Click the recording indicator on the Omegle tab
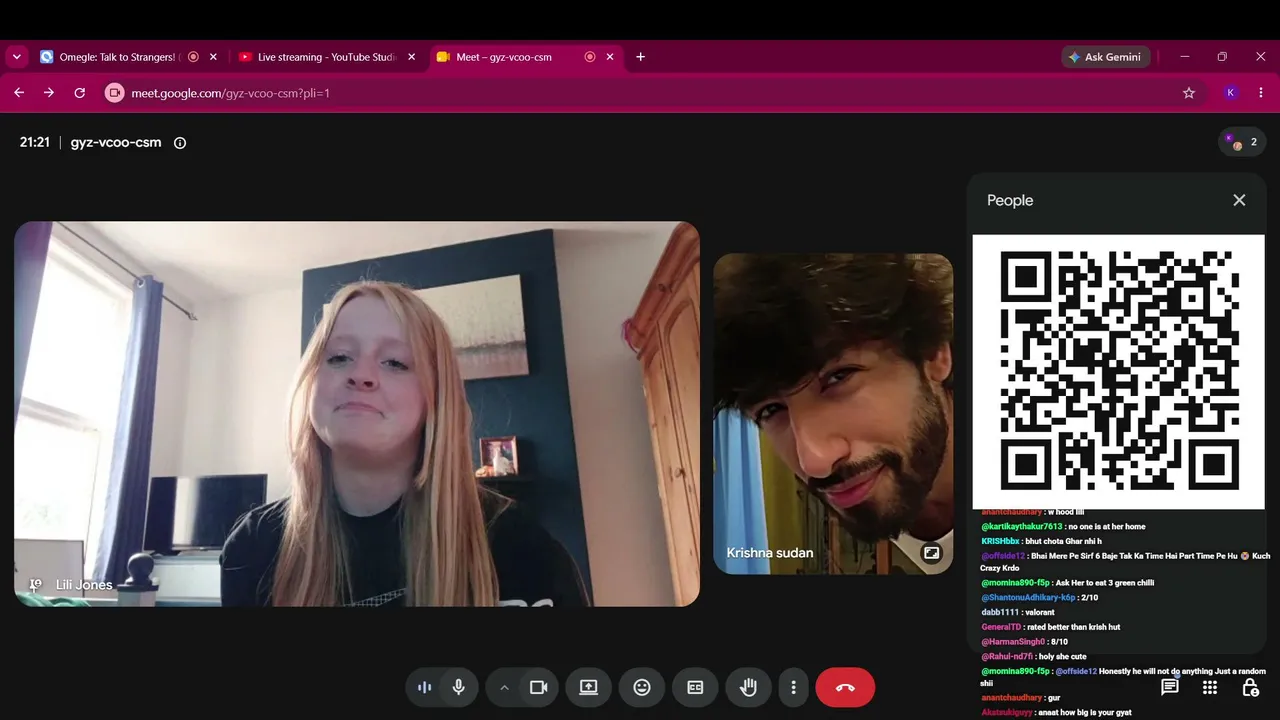Screen dimensions: 1280x720 (193, 57)
